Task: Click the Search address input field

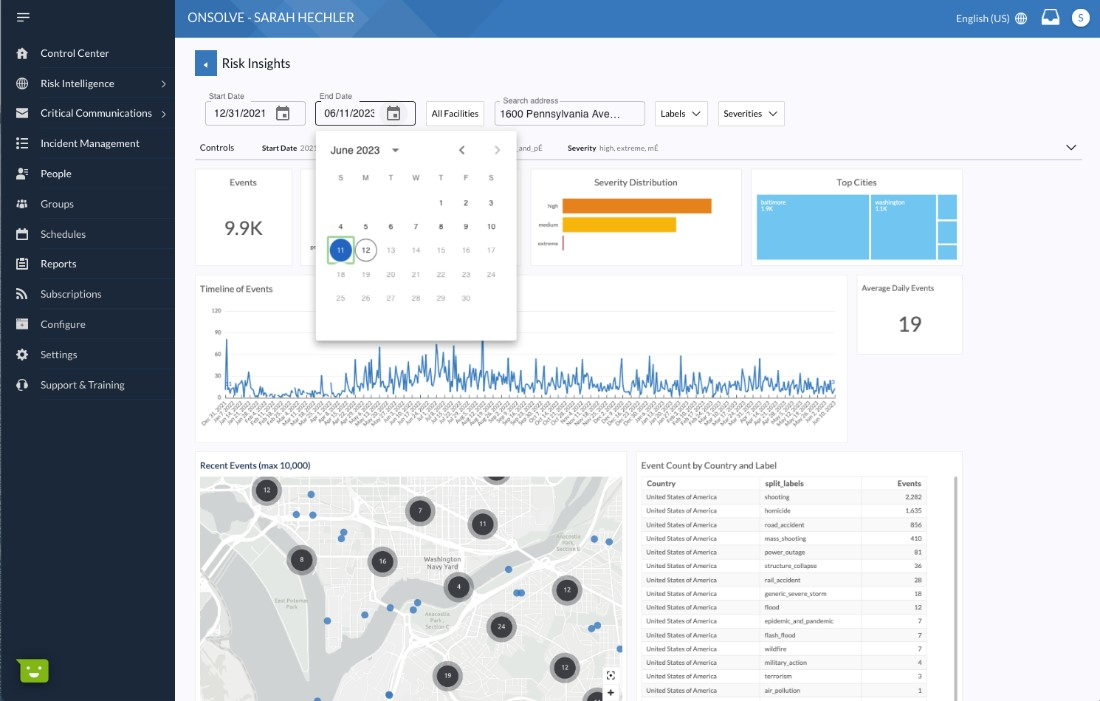Action: click(570, 115)
